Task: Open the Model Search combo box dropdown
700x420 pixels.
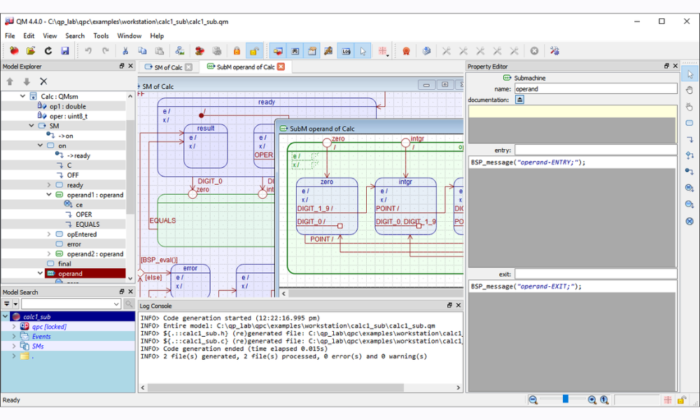Action: pyautogui.click(x=116, y=304)
